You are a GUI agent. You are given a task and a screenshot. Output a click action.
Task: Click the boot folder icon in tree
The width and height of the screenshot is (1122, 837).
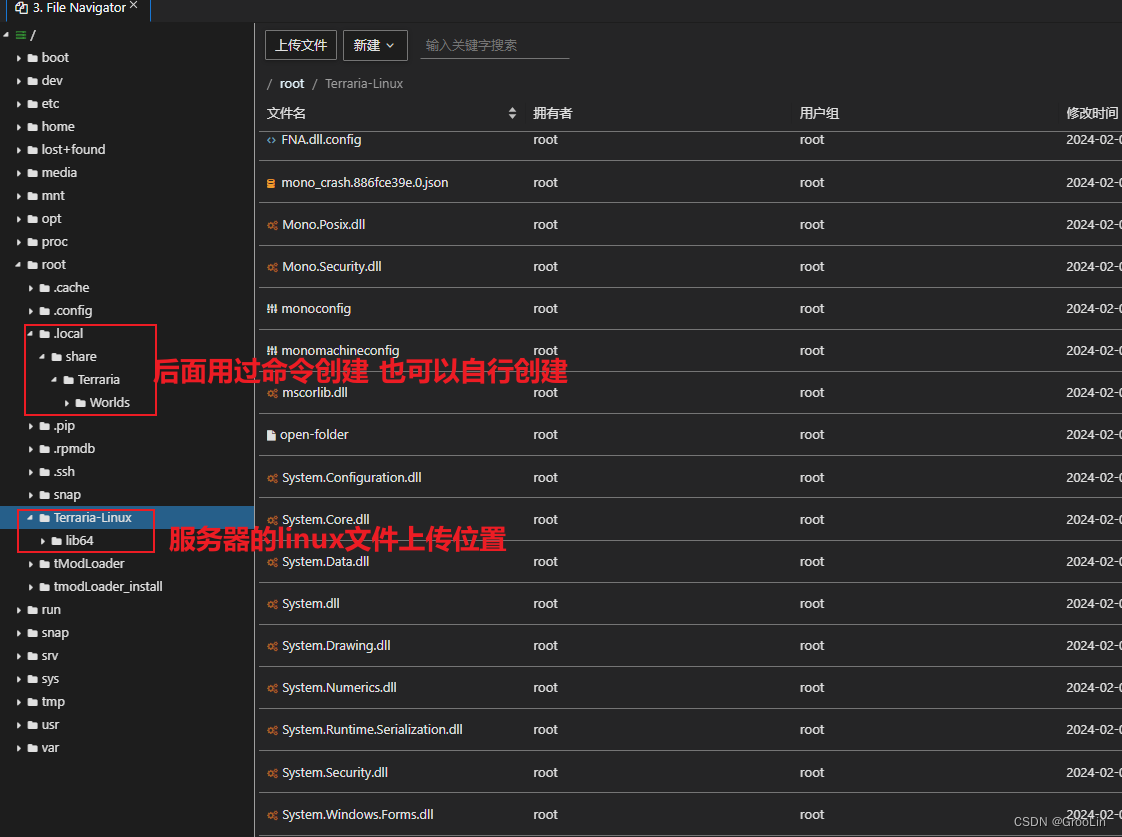[x=32, y=59]
